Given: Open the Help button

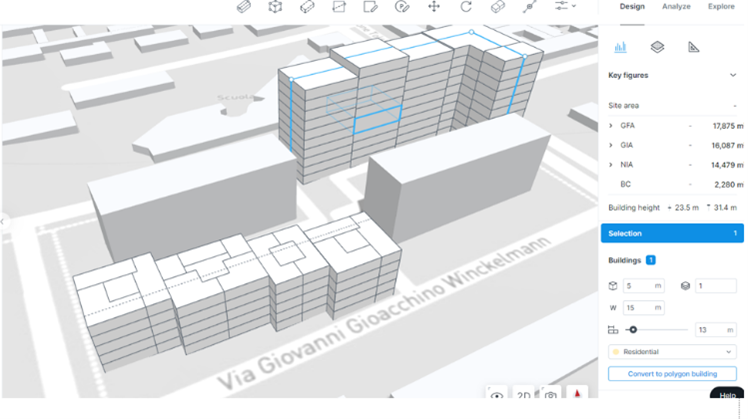Looking at the screenshot, I should coord(728,396).
